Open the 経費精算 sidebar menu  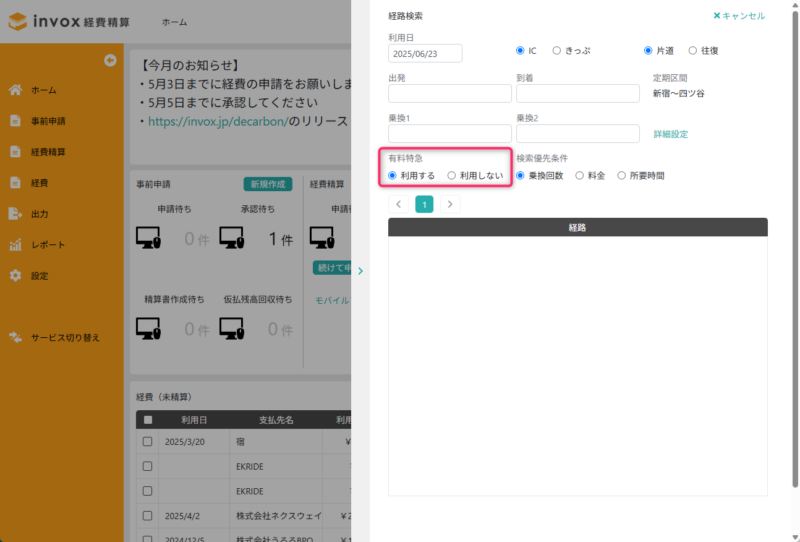tap(48, 152)
